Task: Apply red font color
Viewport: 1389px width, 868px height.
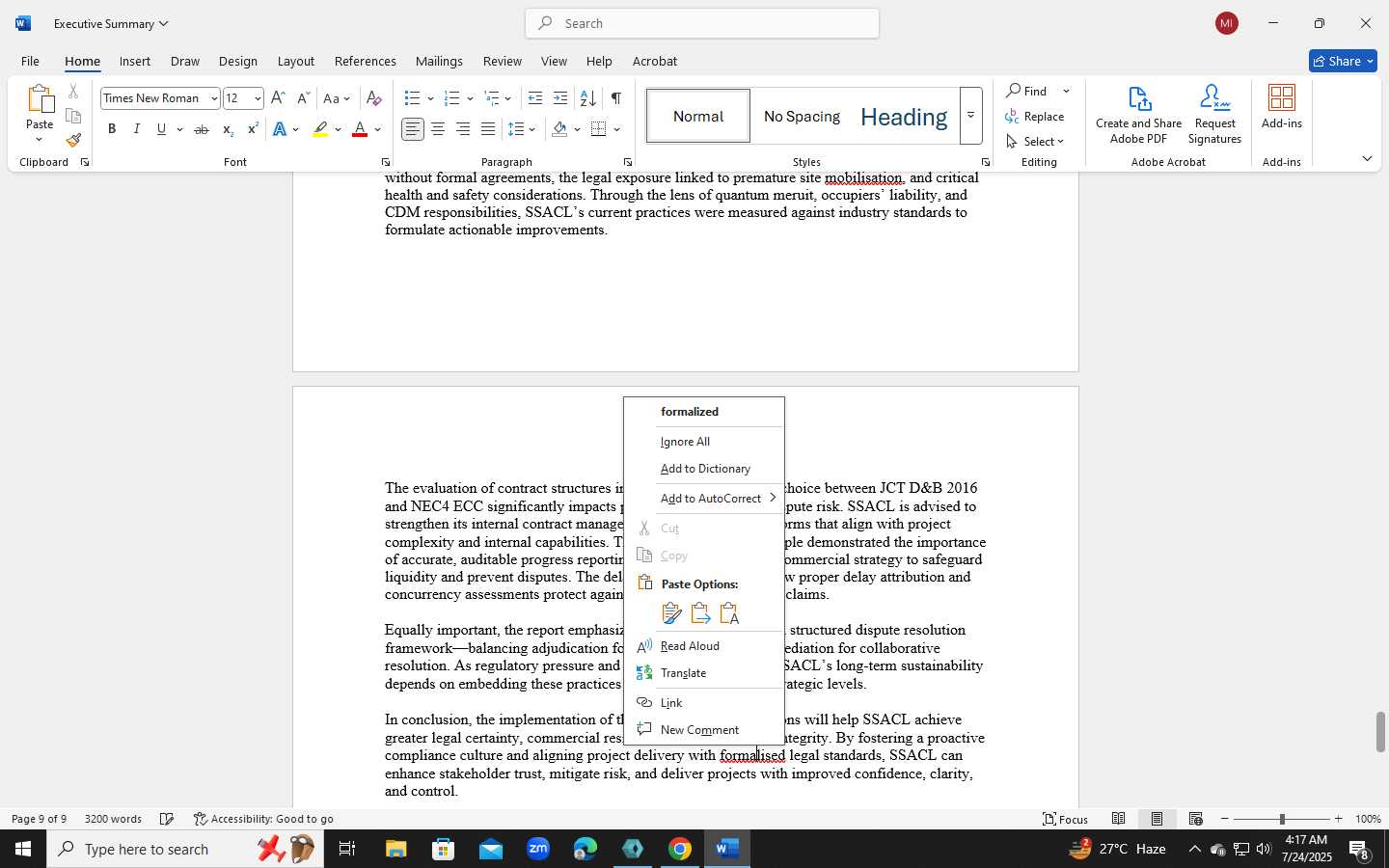Action: point(360,129)
